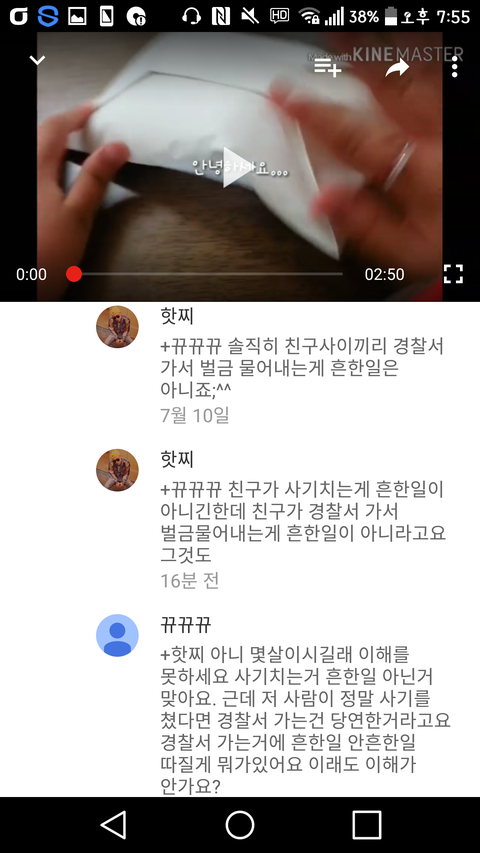Open recent apps with the square button
480x853 pixels.
click(366, 825)
